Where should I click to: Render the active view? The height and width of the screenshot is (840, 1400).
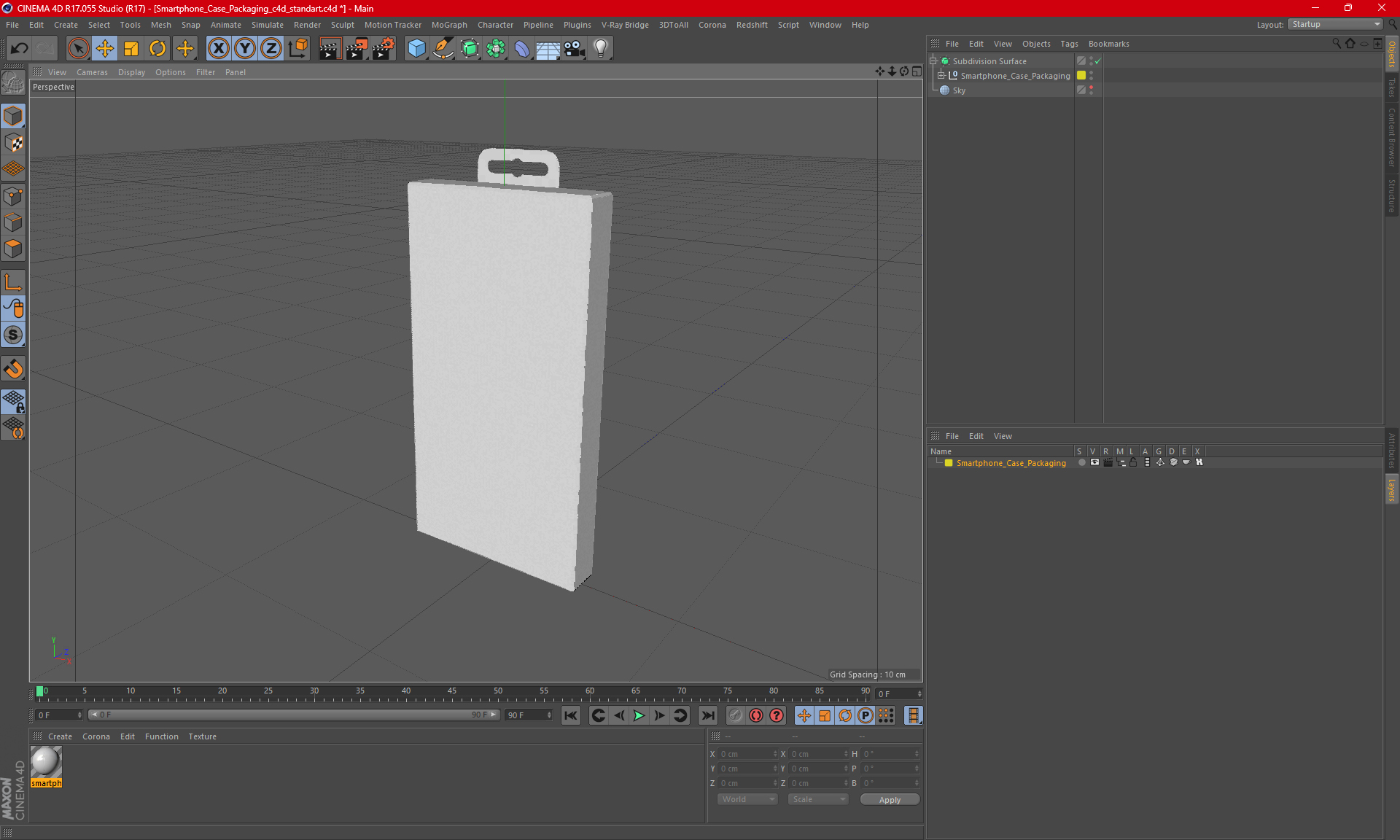[330, 49]
